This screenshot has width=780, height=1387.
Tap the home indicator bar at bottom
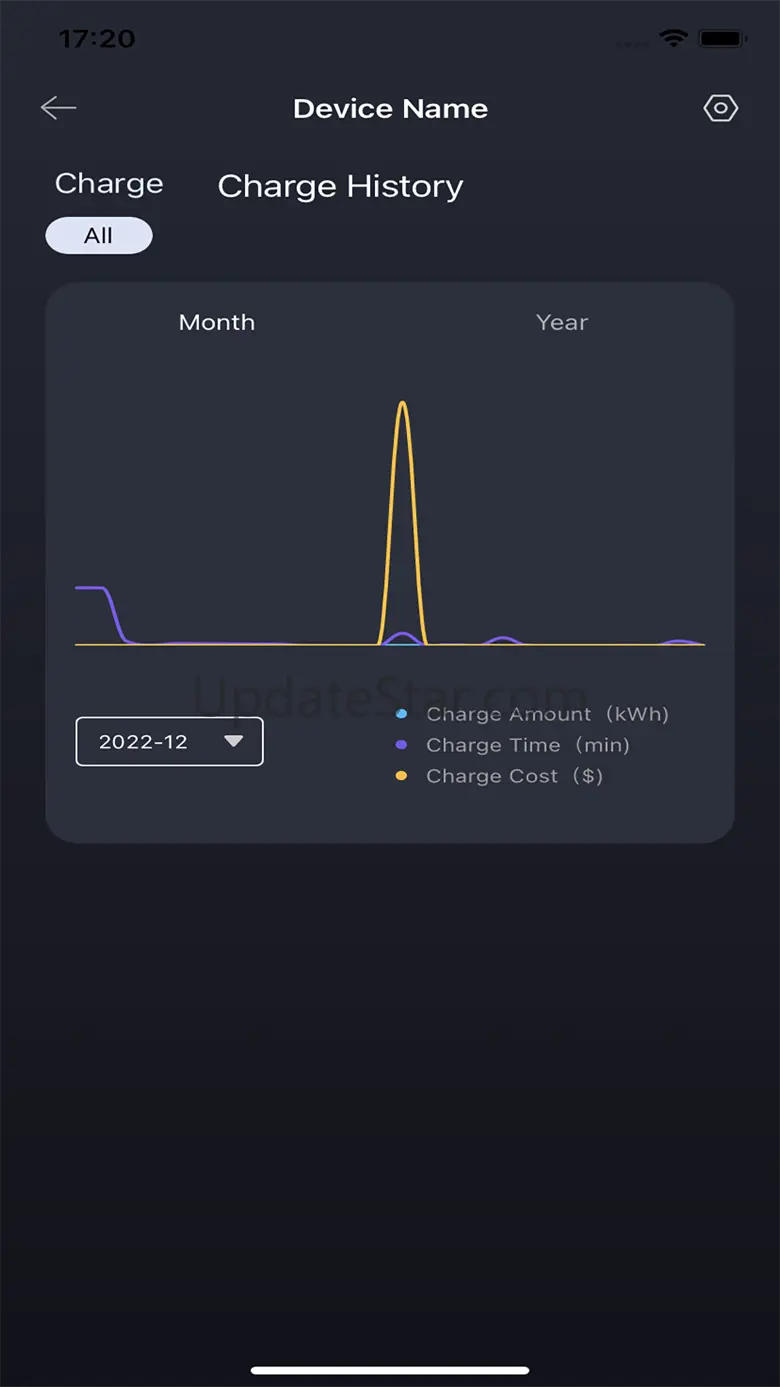coord(390,1370)
